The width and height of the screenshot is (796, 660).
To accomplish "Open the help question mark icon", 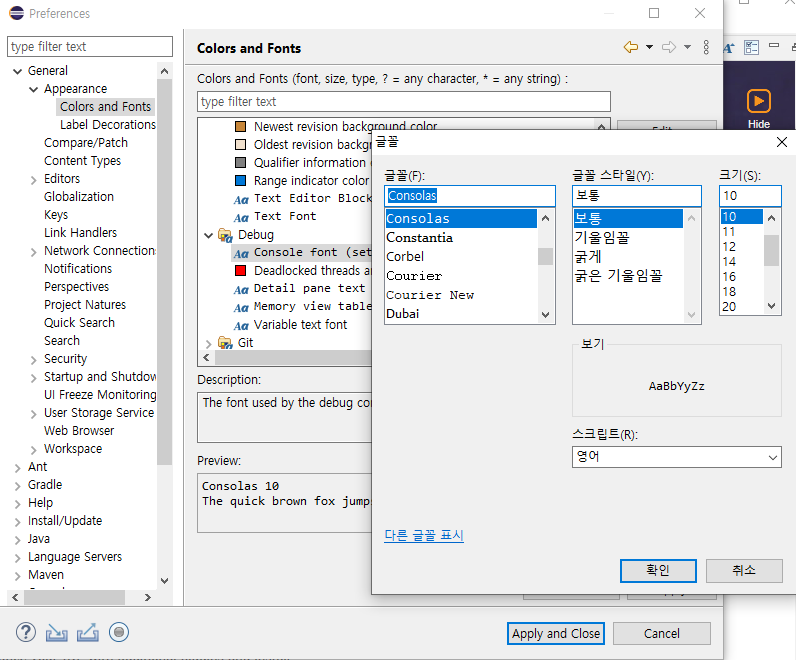I will tap(26, 633).
